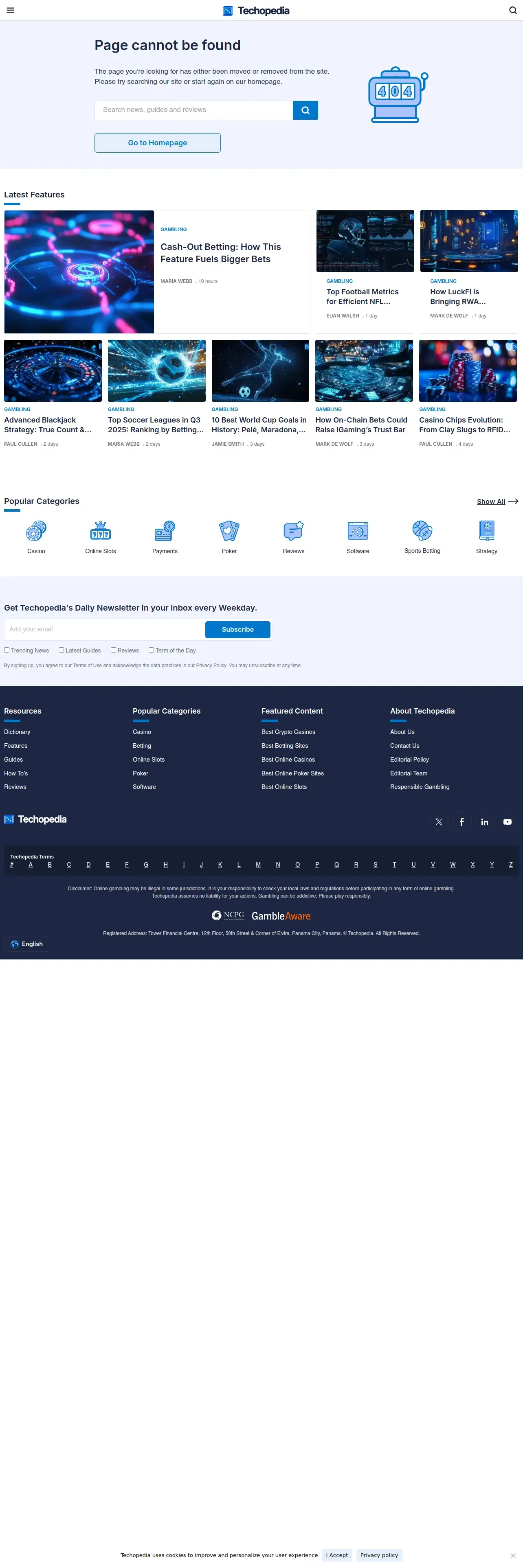Open Cash-Out Betting article thumbnail
523x1568 pixels.
[x=79, y=272]
